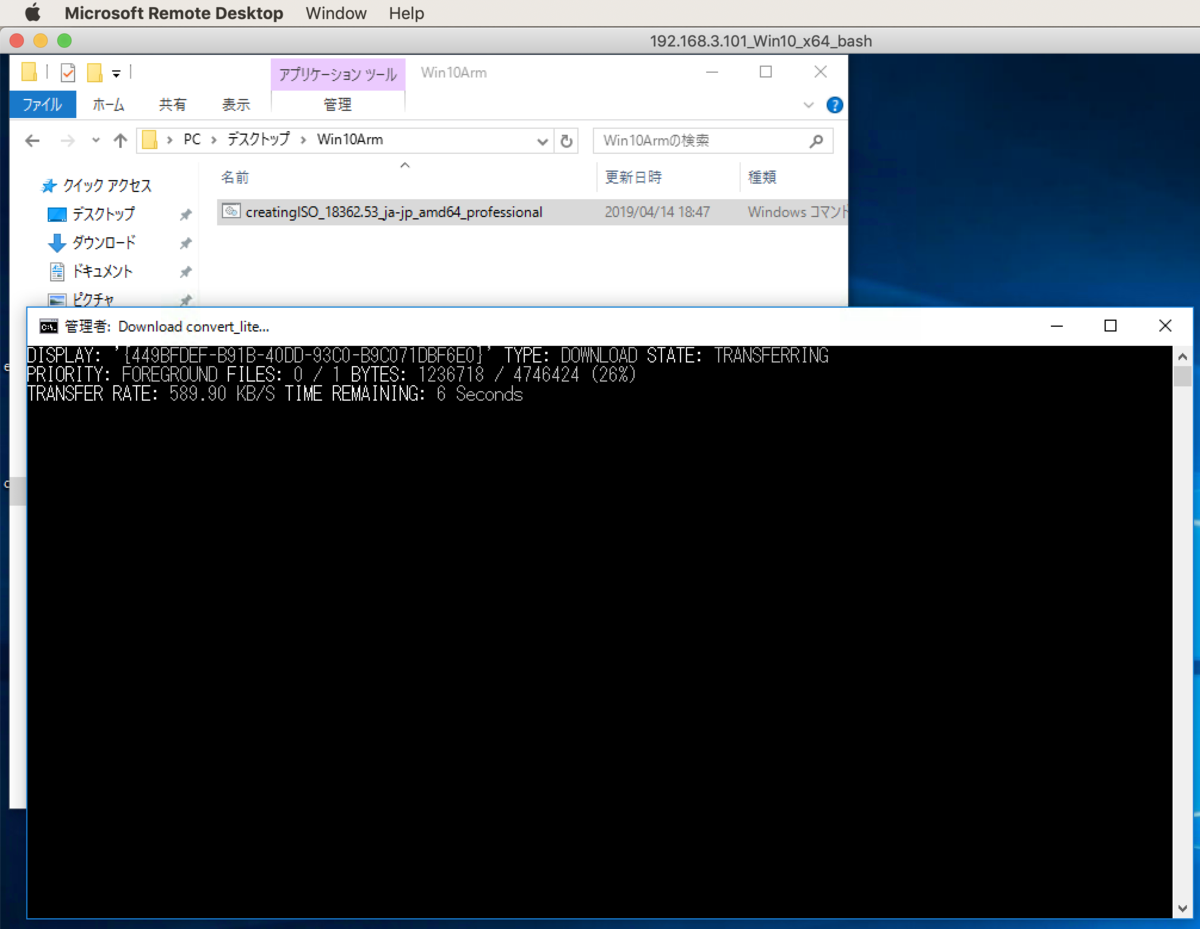1200x929 pixels.
Task: Sort files by 名前 column header
Action: point(235,177)
